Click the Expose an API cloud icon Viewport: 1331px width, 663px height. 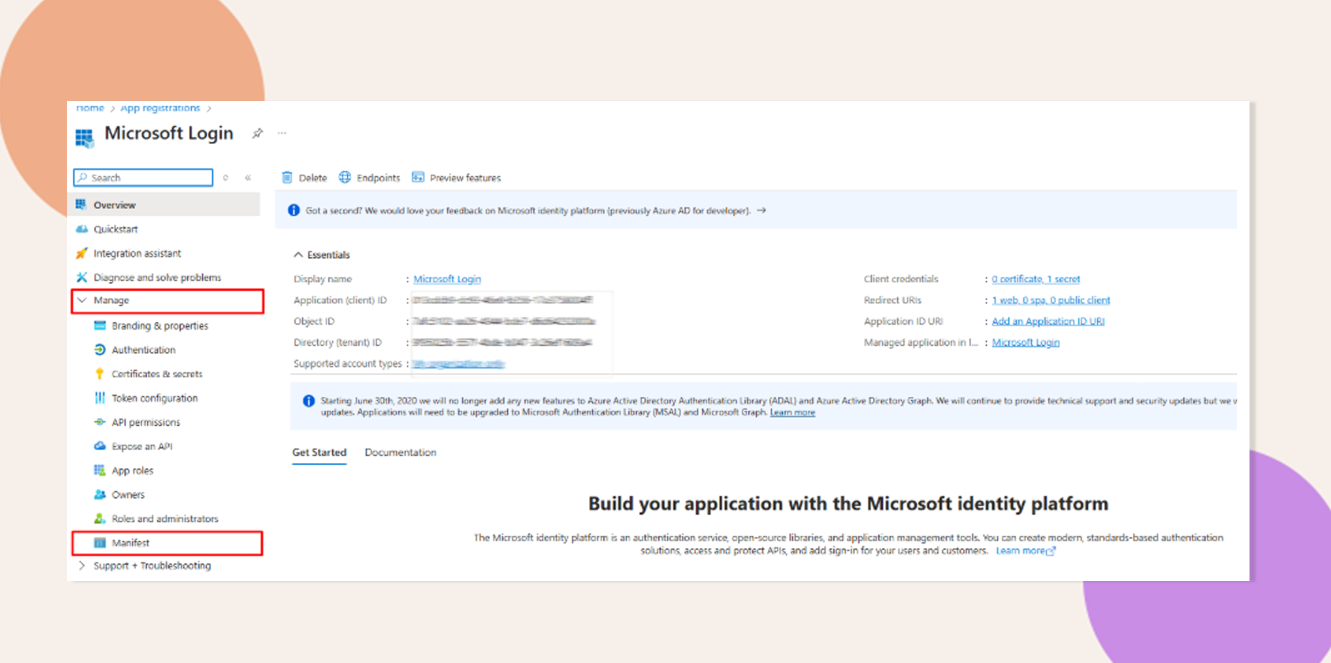tap(100, 446)
